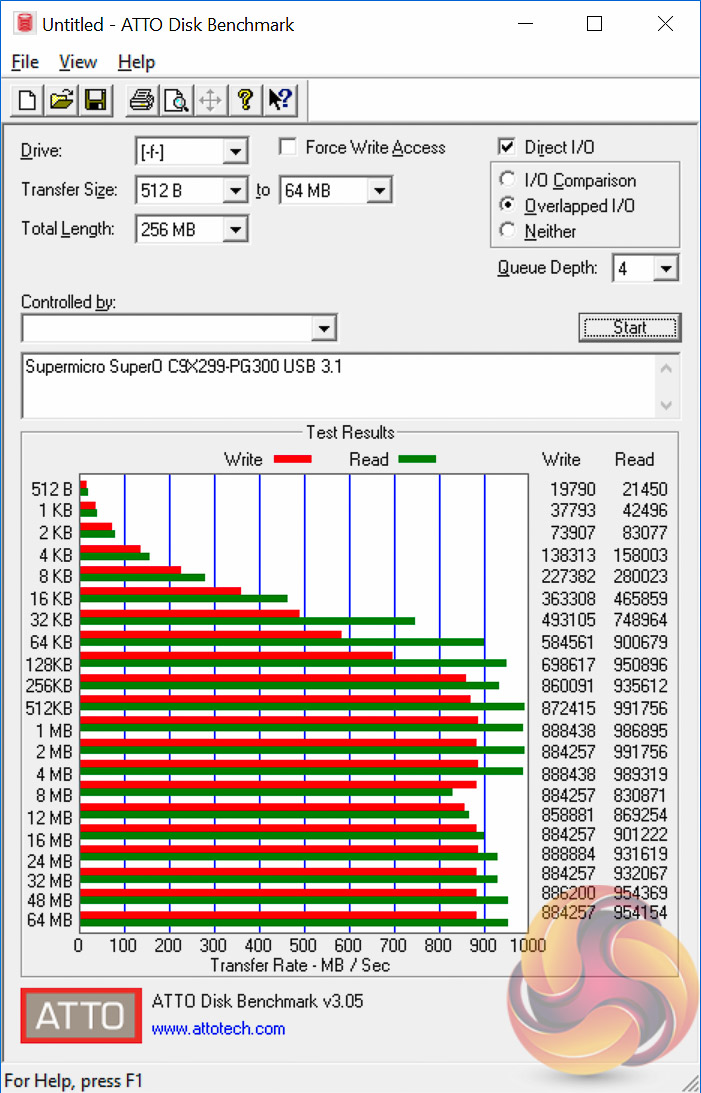Click 'ATTO Disk Benchmark v3.05' text

257,1002
